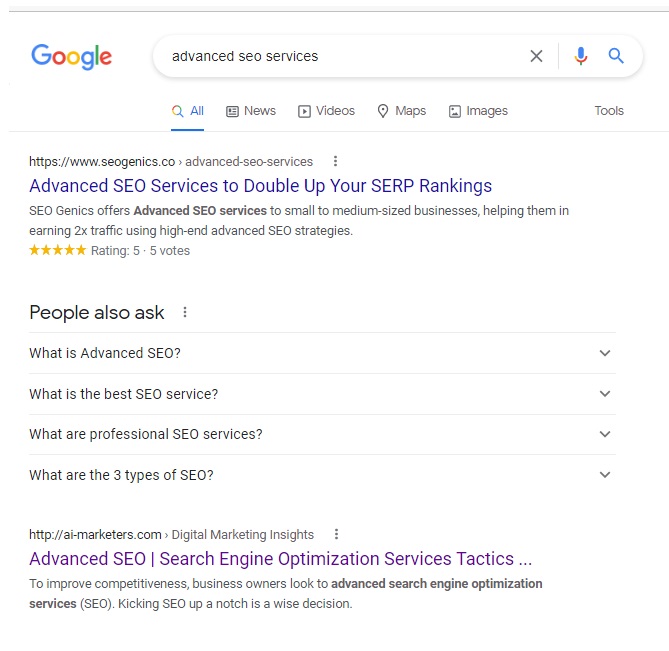Expand "What are the 3 types of SEO?"
This screenshot has height=651, width=669.
point(604,475)
